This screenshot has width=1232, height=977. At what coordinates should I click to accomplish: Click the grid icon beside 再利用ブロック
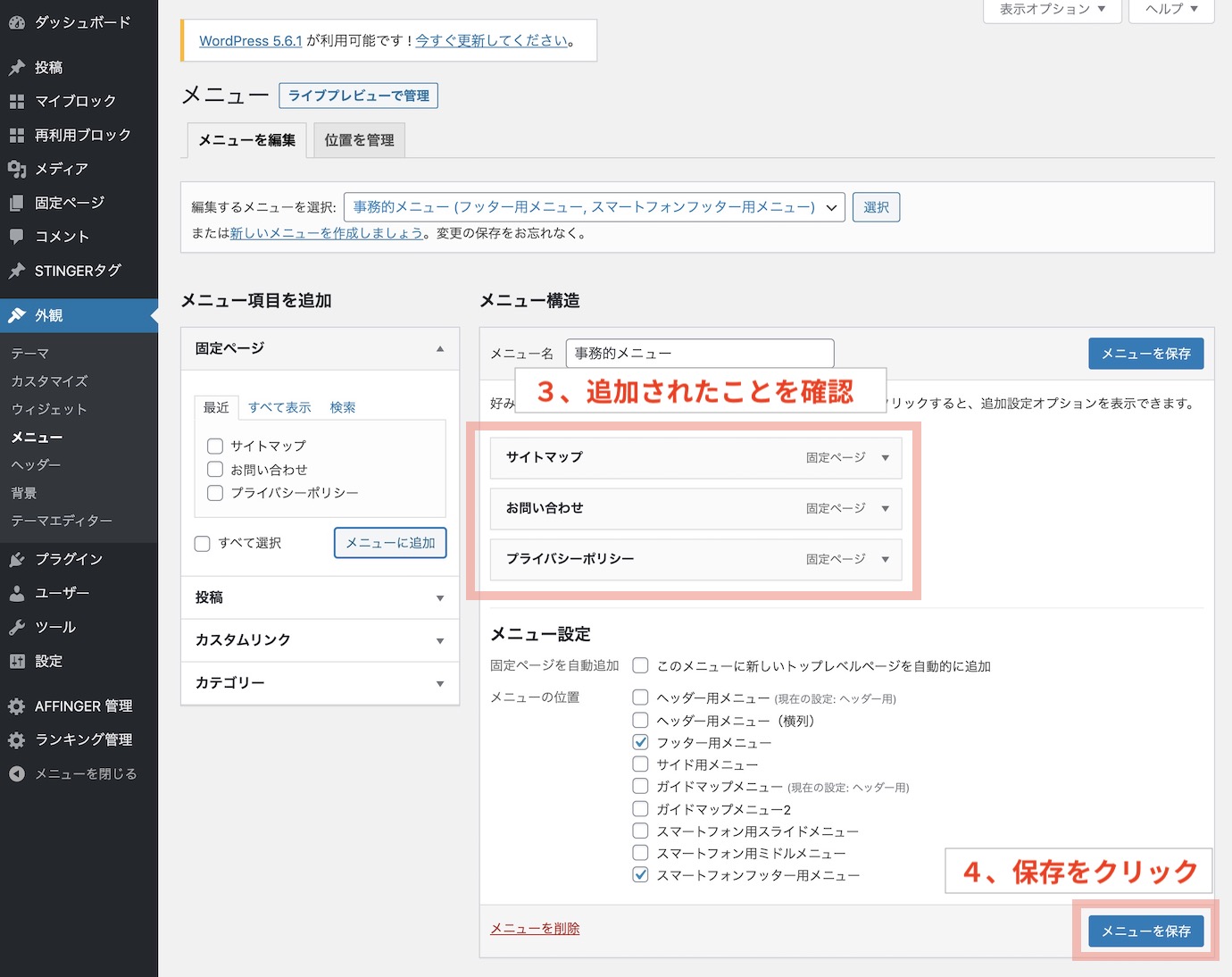pos(17,135)
